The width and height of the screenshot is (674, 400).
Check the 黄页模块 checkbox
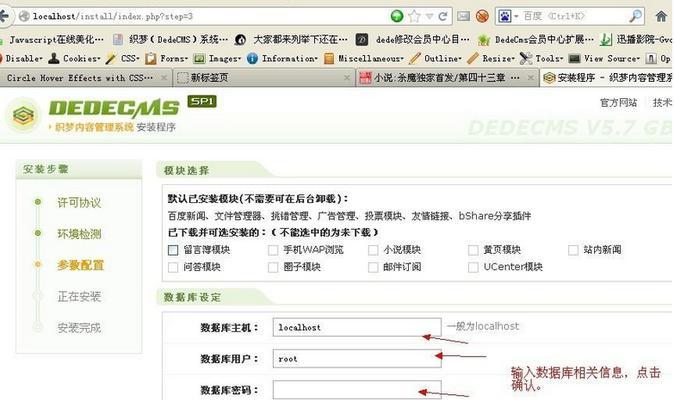[473, 250]
